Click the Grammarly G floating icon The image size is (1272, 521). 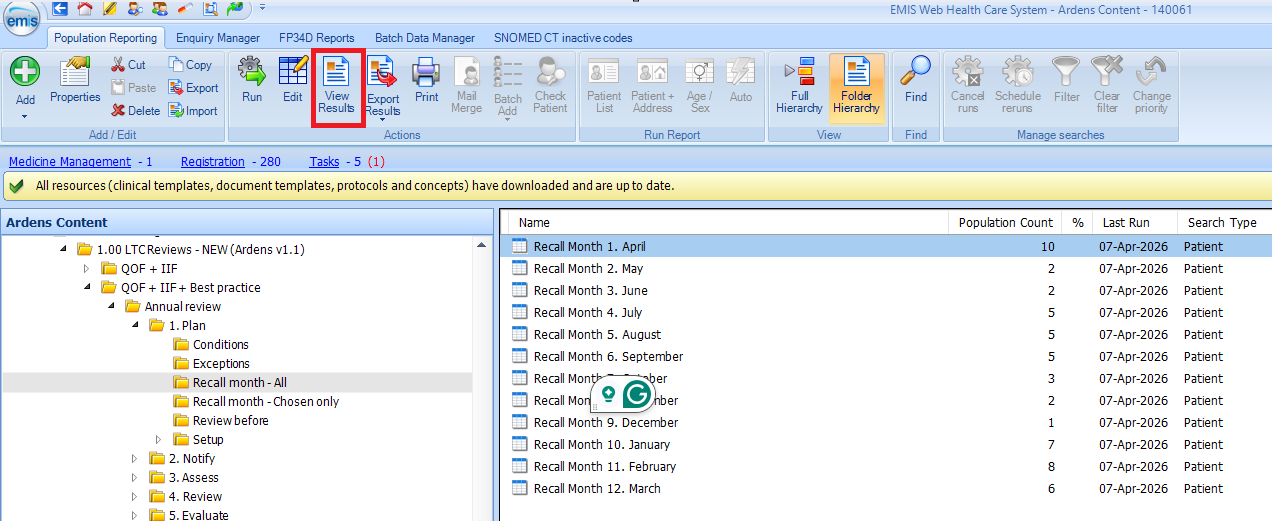point(637,394)
